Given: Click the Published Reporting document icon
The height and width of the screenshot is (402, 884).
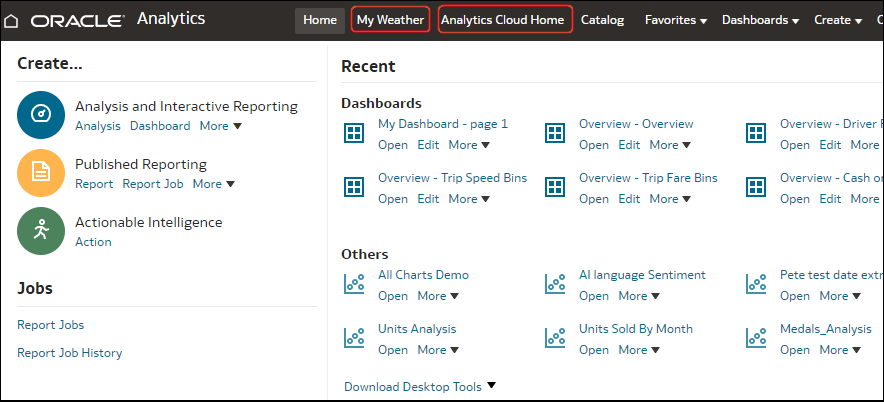Looking at the screenshot, I should coord(41,172).
